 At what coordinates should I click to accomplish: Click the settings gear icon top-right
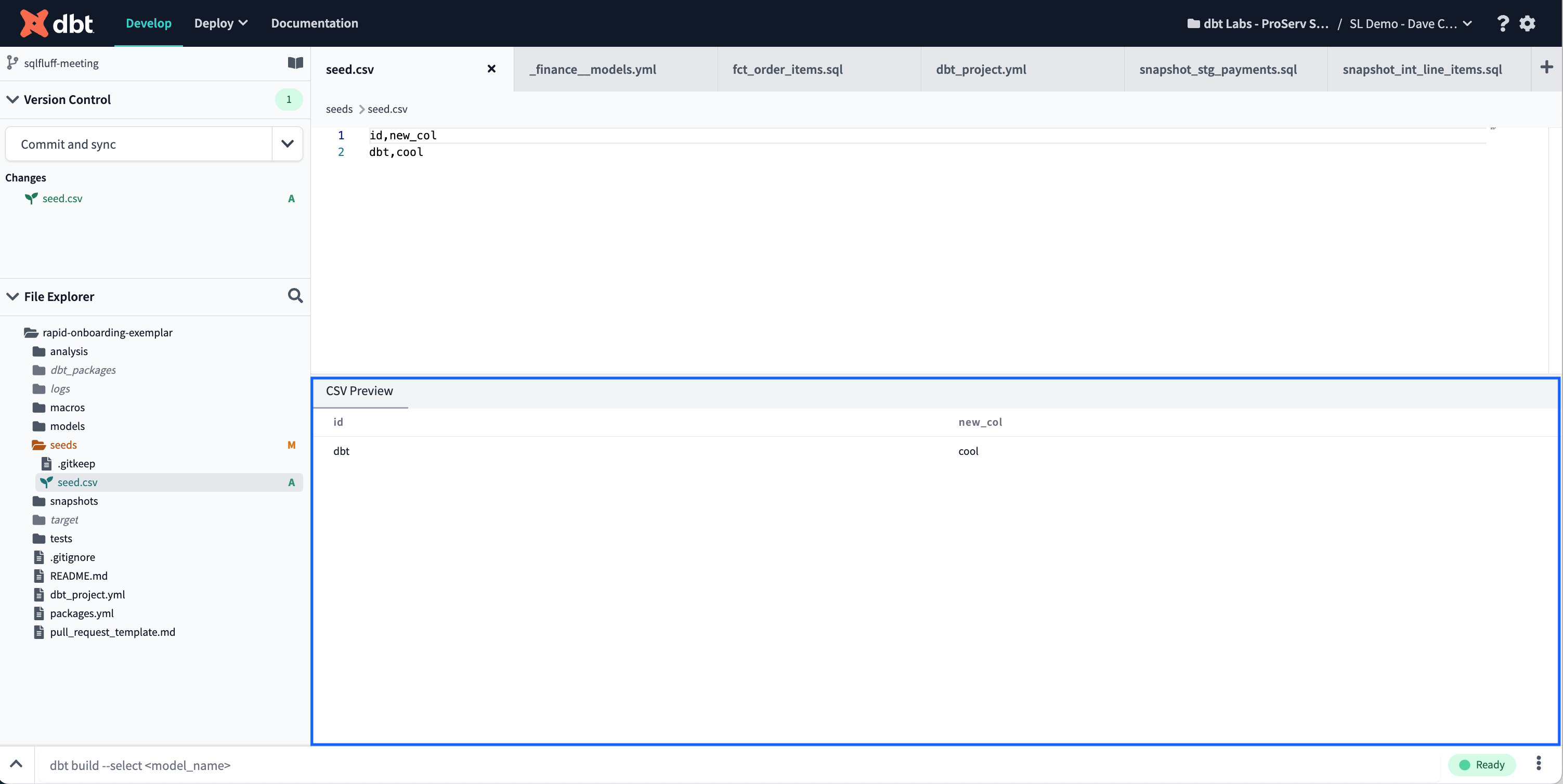pyautogui.click(x=1527, y=22)
